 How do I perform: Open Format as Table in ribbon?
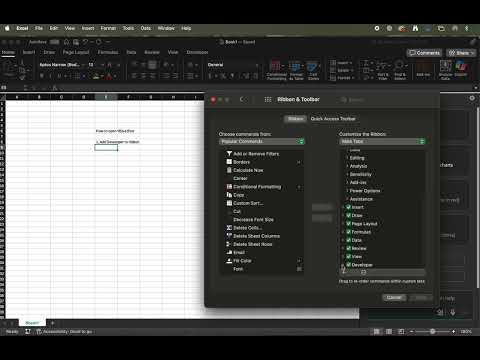coord(296,70)
